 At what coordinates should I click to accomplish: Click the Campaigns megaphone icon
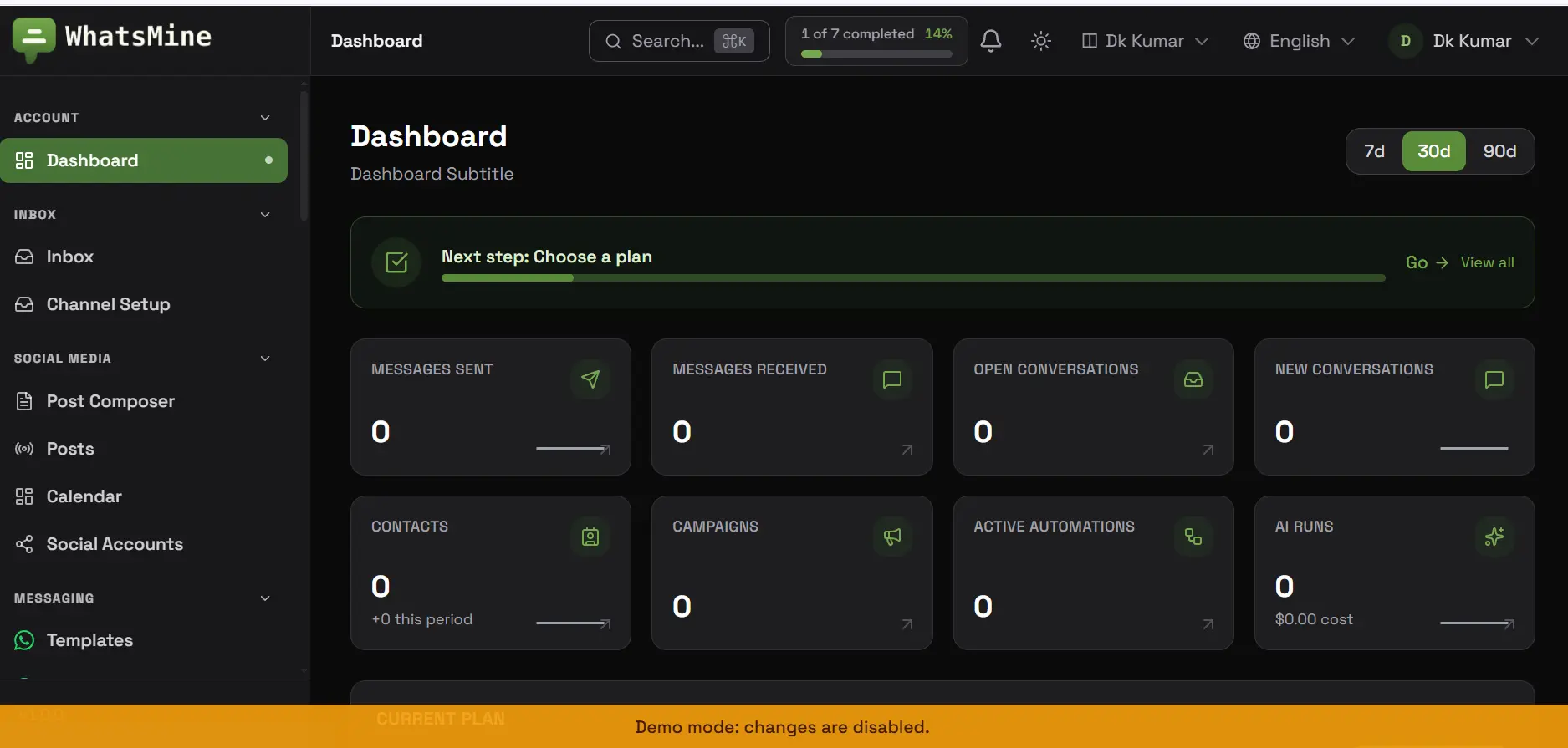pos(892,537)
